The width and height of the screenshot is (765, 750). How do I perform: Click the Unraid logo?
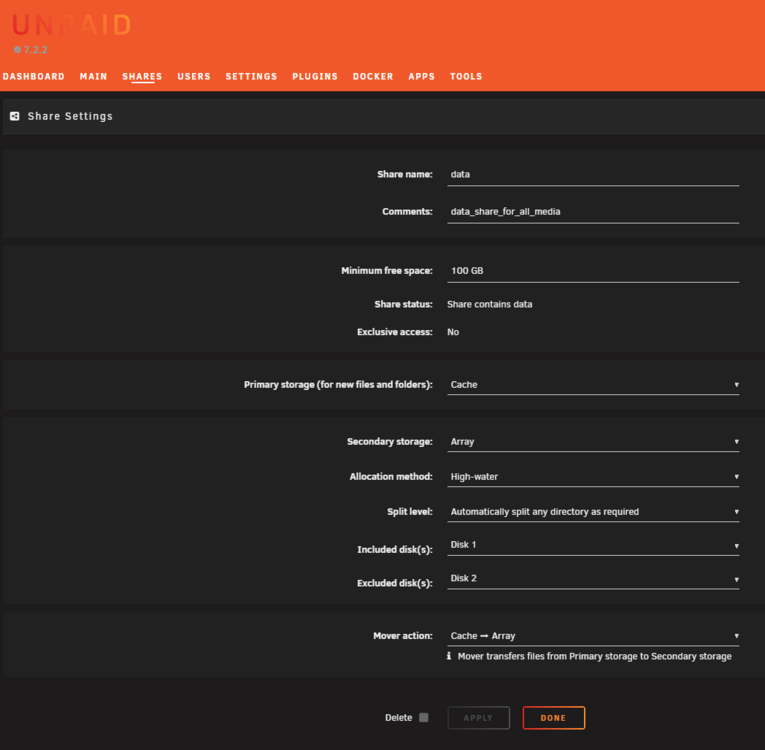[71, 25]
